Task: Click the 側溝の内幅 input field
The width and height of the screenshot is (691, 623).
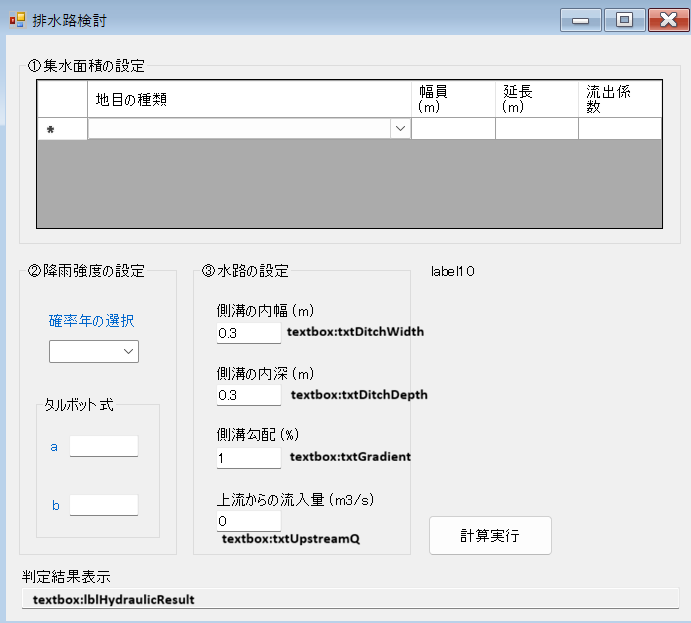Action: 248,333
